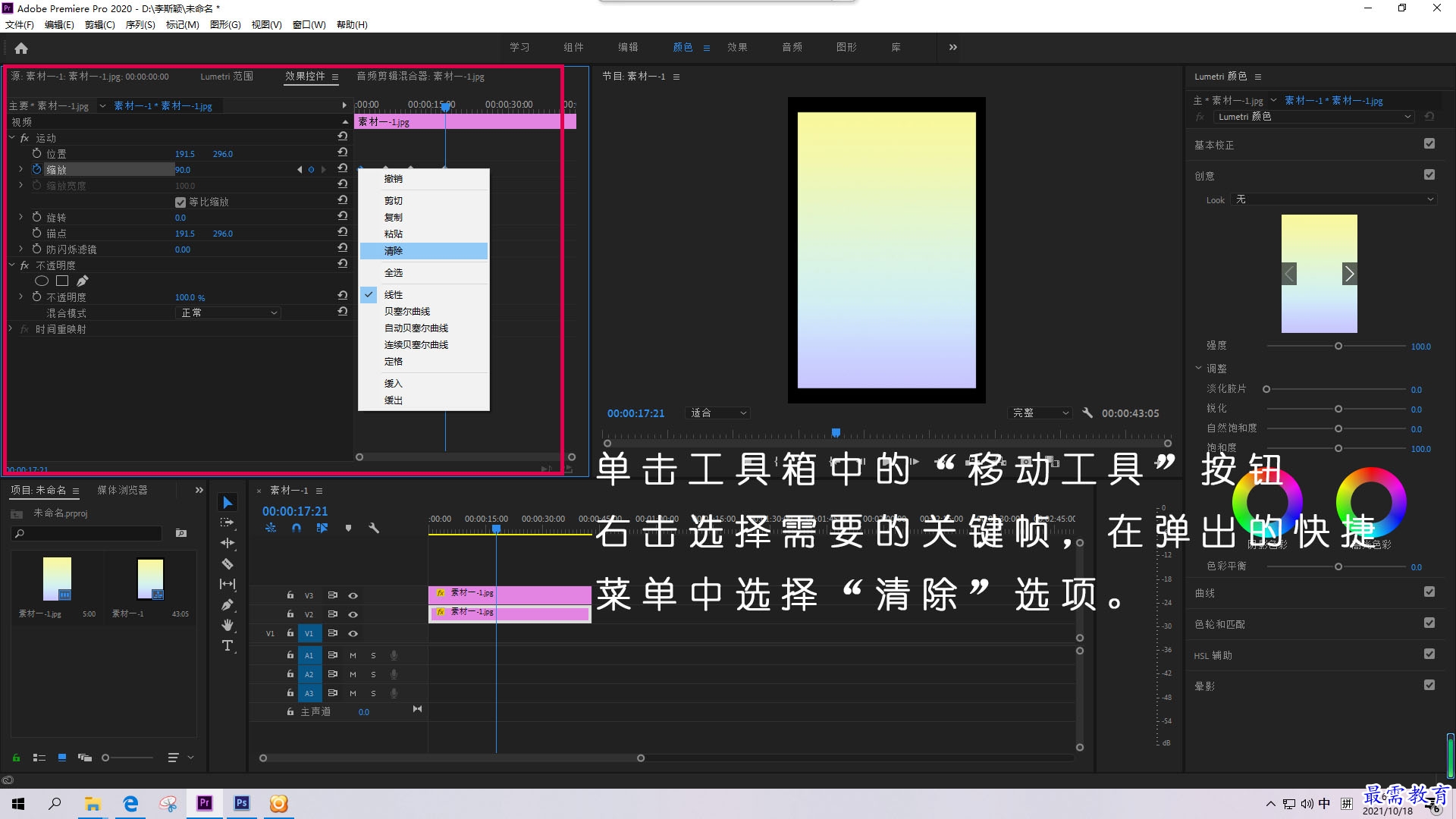Select the Track Select Forward tool
Screen dimensions: 1456x819
pyautogui.click(x=227, y=522)
